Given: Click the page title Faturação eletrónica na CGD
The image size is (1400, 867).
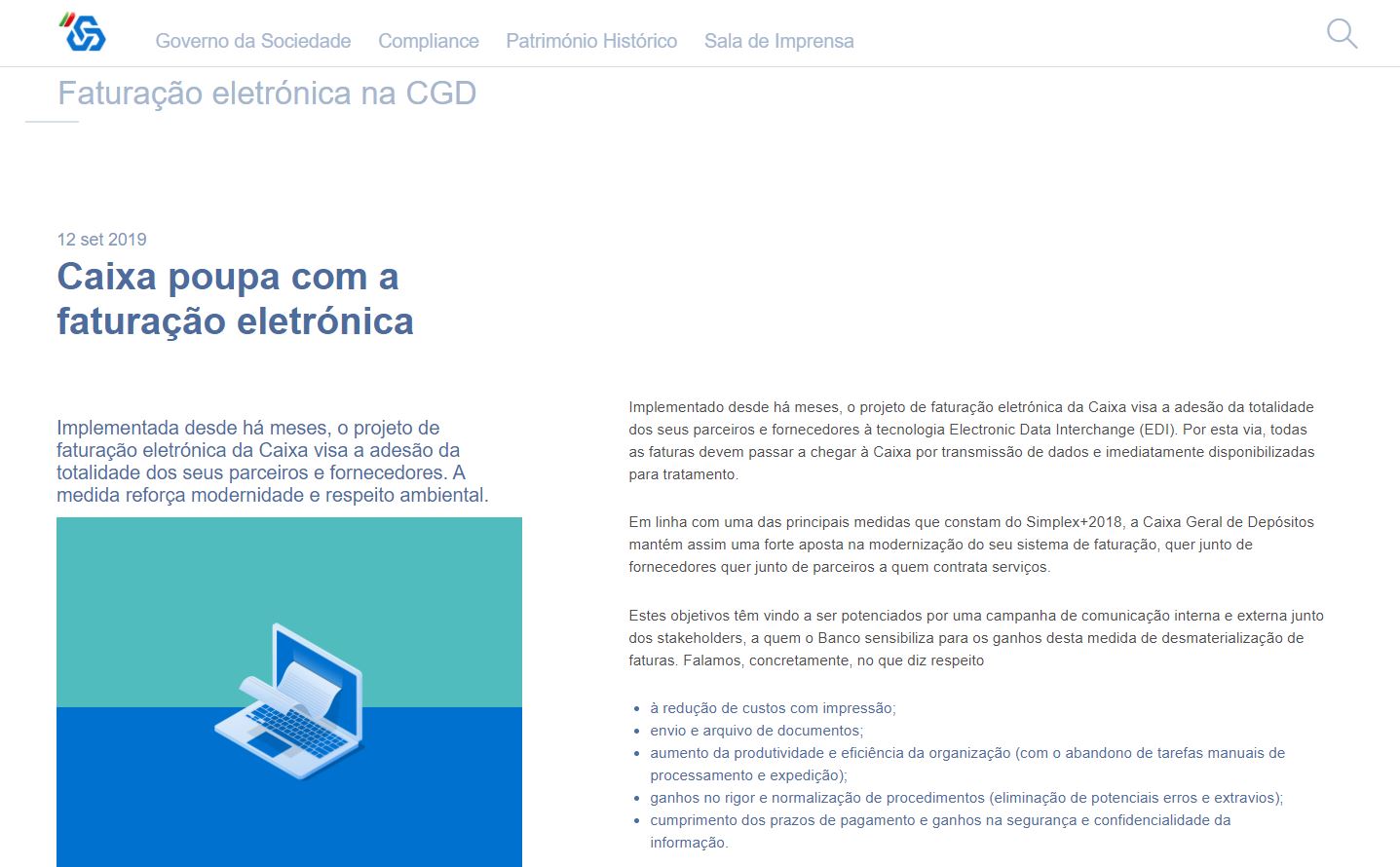Looking at the screenshot, I should 266,94.
